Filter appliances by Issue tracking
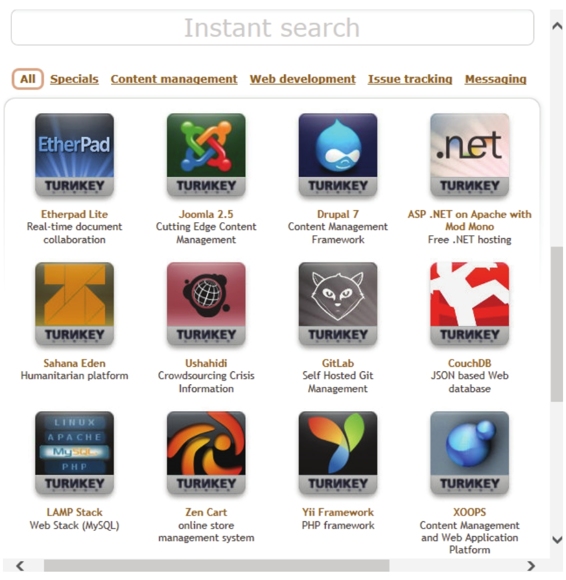Image resolution: width=566 pixels, height=580 pixels. (x=410, y=79)
